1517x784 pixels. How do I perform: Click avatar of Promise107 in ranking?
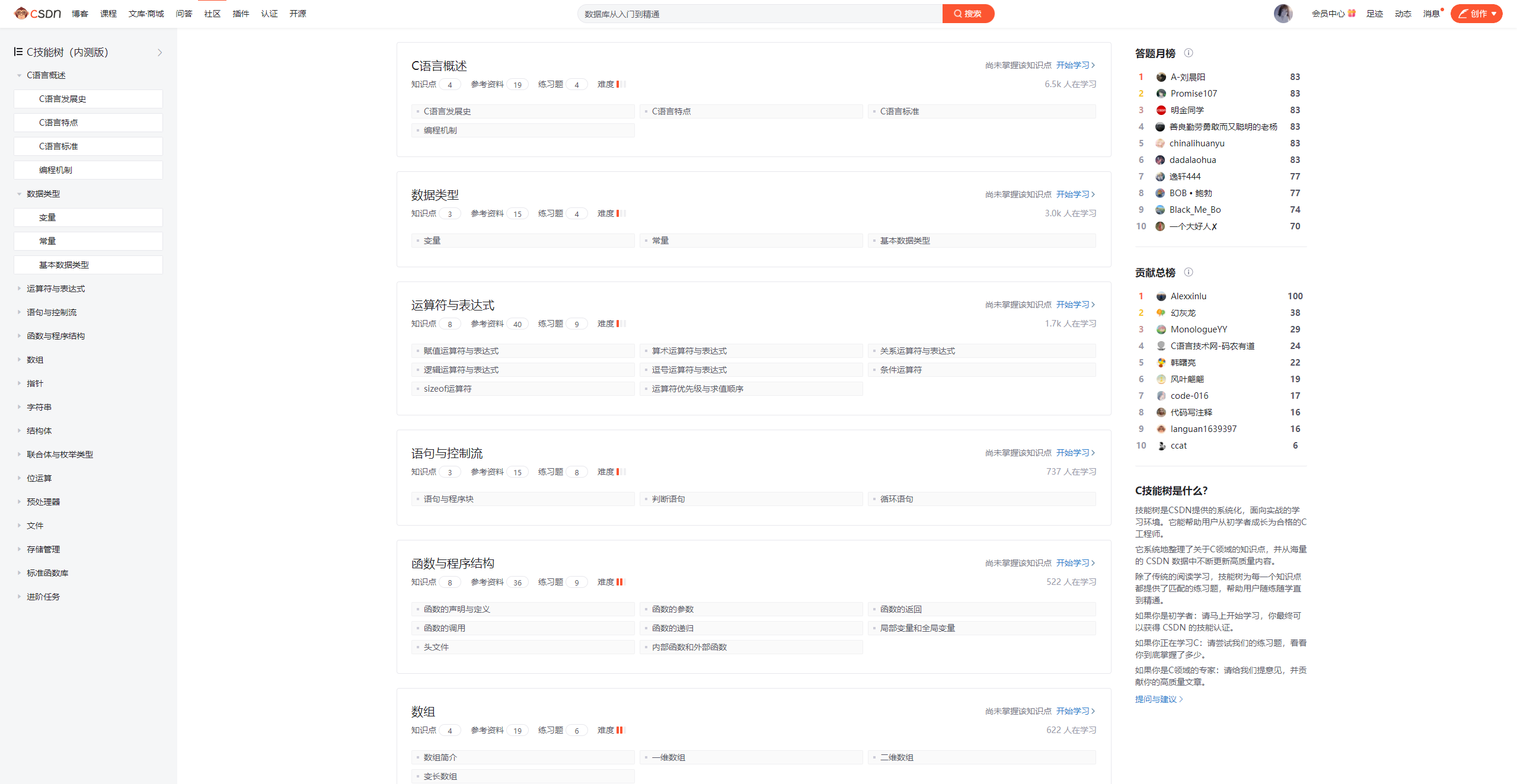[x=1161, y=94]
